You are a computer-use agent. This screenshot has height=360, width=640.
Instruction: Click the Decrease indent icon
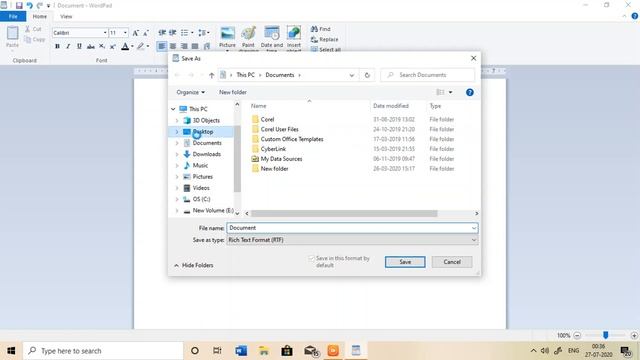coord(162,33)
